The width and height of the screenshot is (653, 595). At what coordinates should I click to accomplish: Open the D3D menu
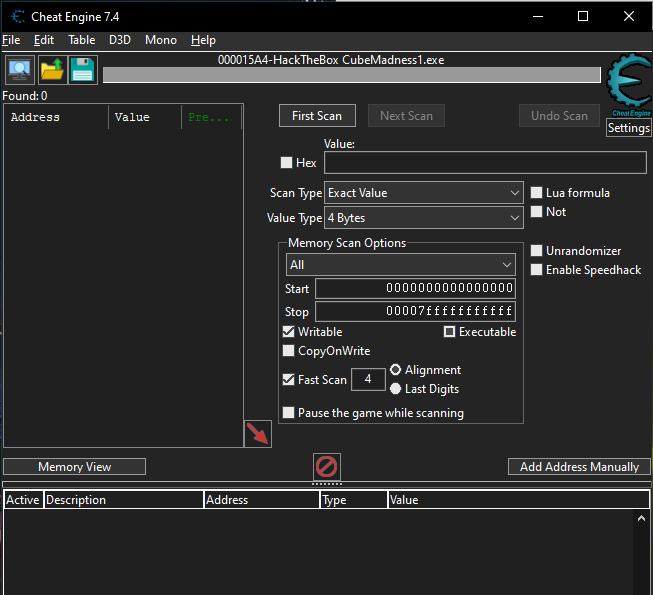tap(120, 40)
